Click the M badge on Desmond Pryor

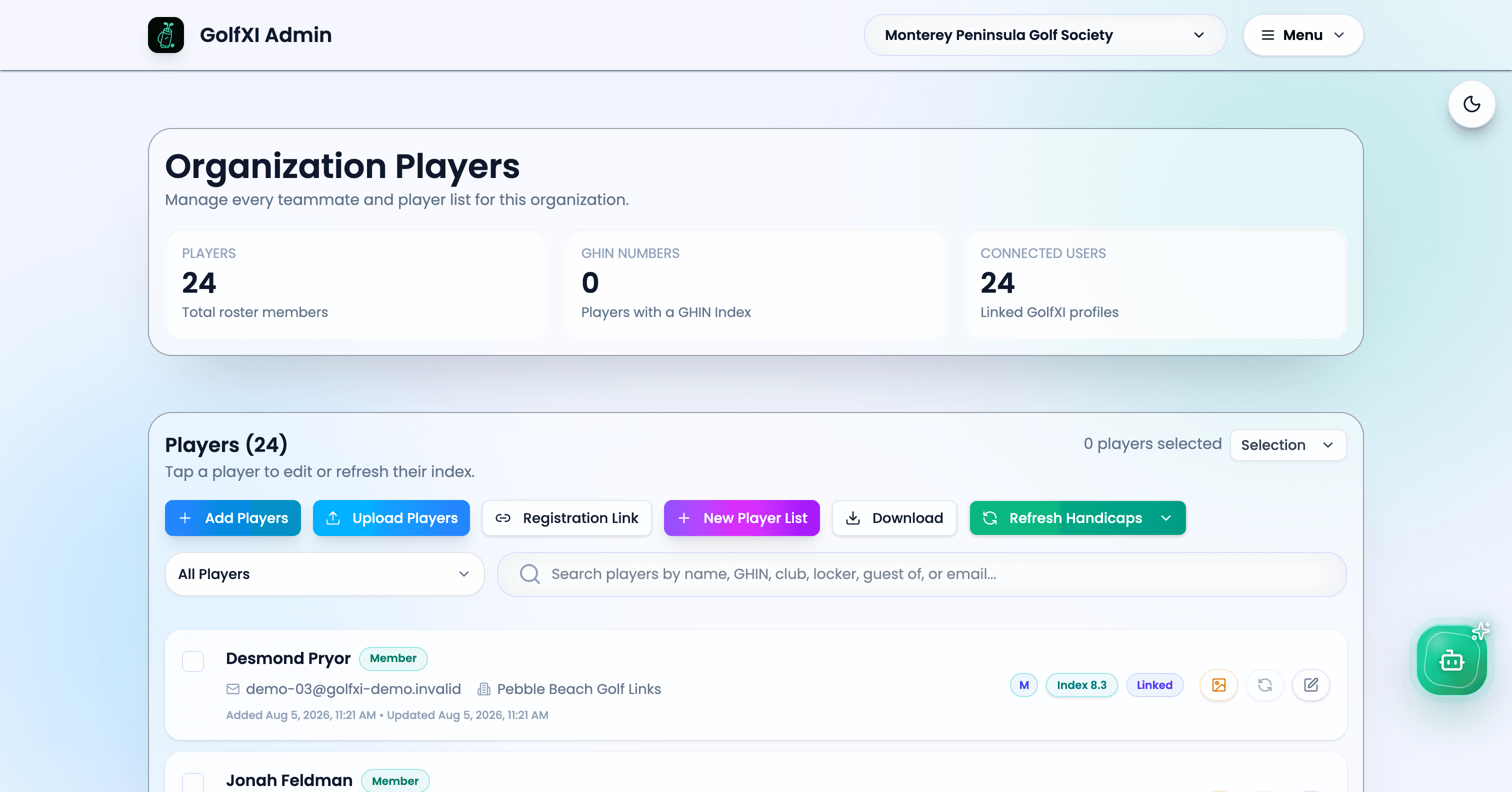(x=1023, y=684)
